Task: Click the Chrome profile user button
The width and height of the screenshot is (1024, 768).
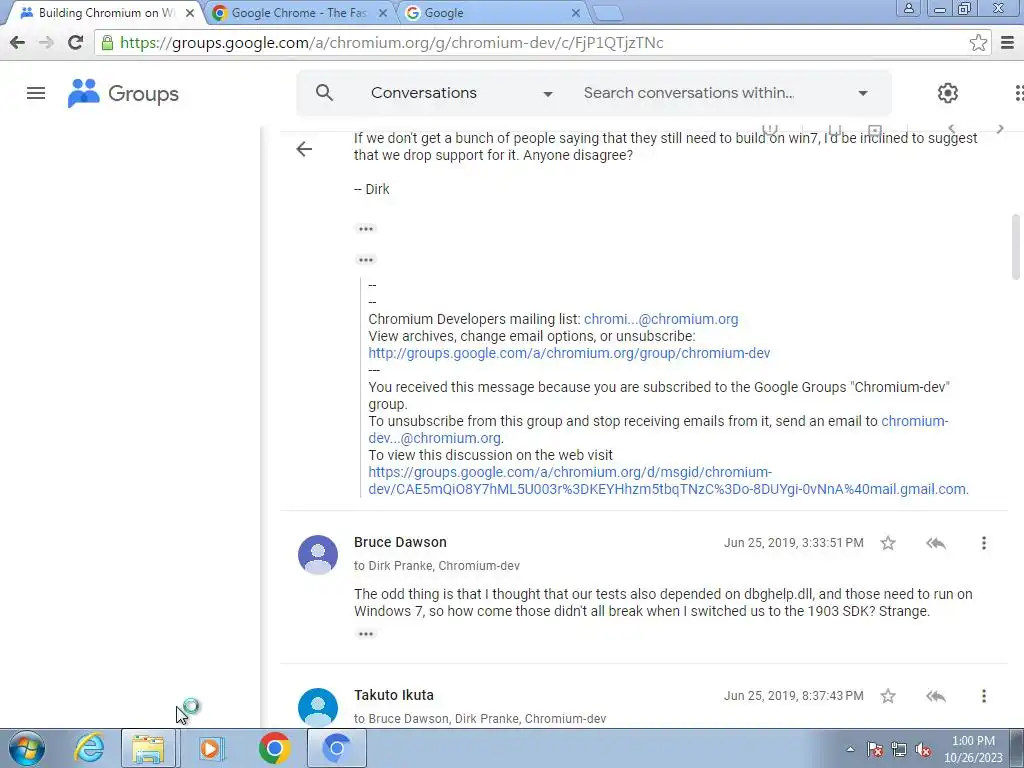Action: pyautogui.click(x=908, y=8)
